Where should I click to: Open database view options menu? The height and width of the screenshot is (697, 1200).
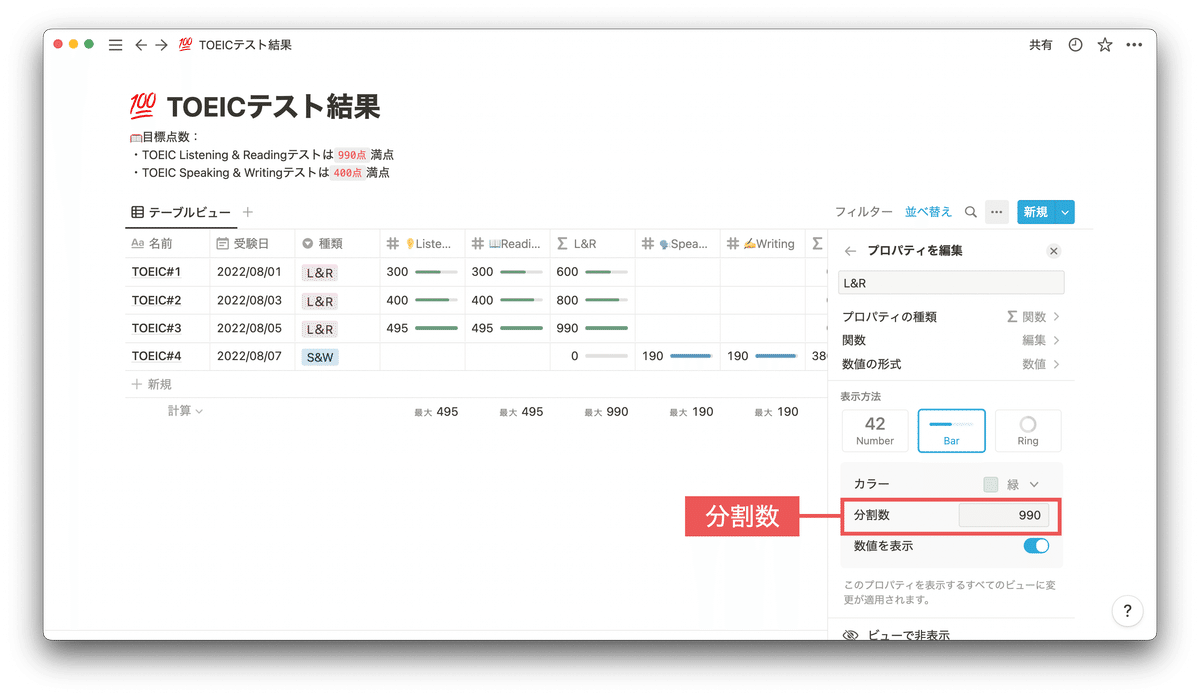point(996,212)
